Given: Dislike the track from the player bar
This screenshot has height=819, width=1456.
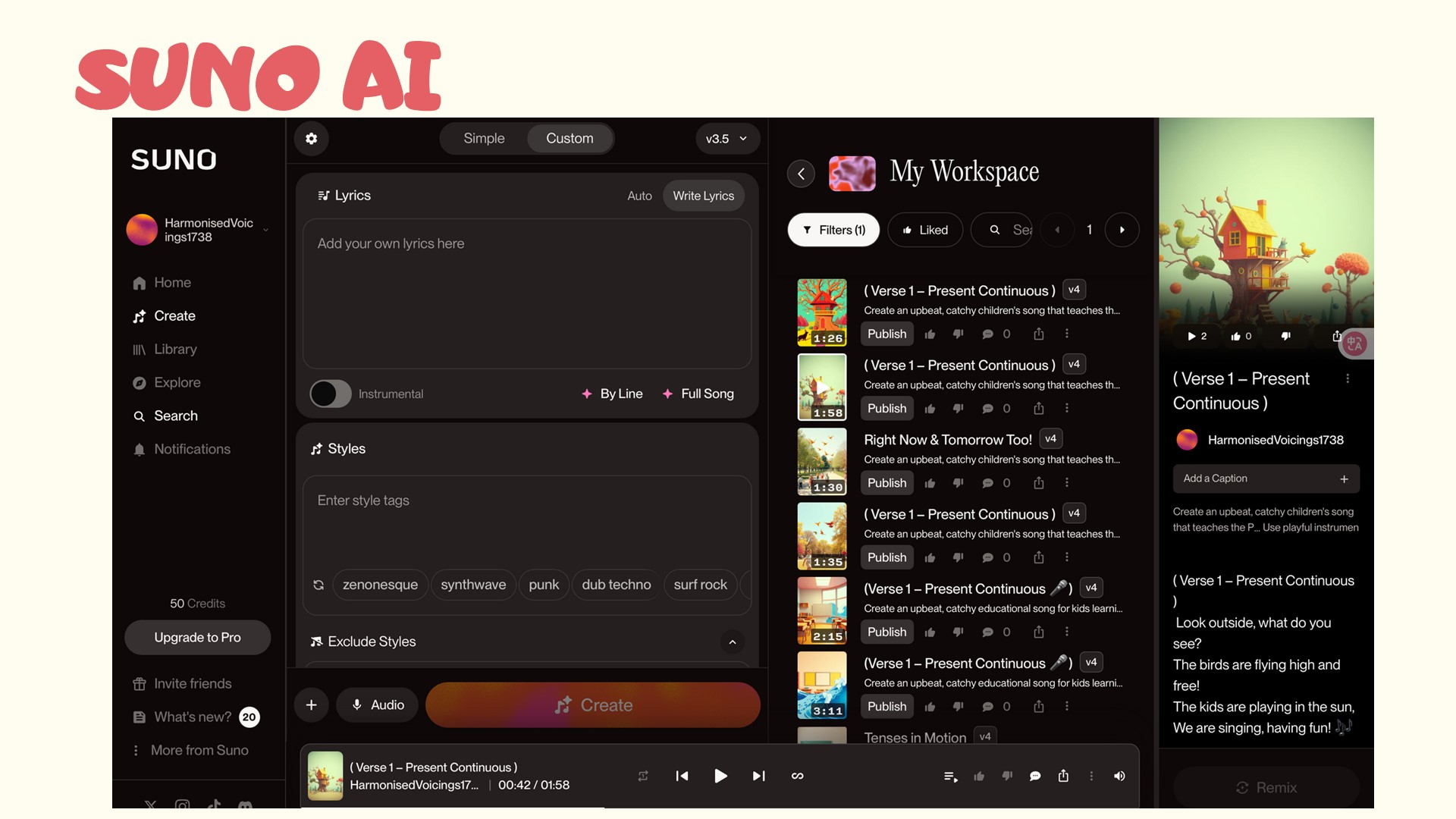Looking at the screenshot, I should (1007, 776).
